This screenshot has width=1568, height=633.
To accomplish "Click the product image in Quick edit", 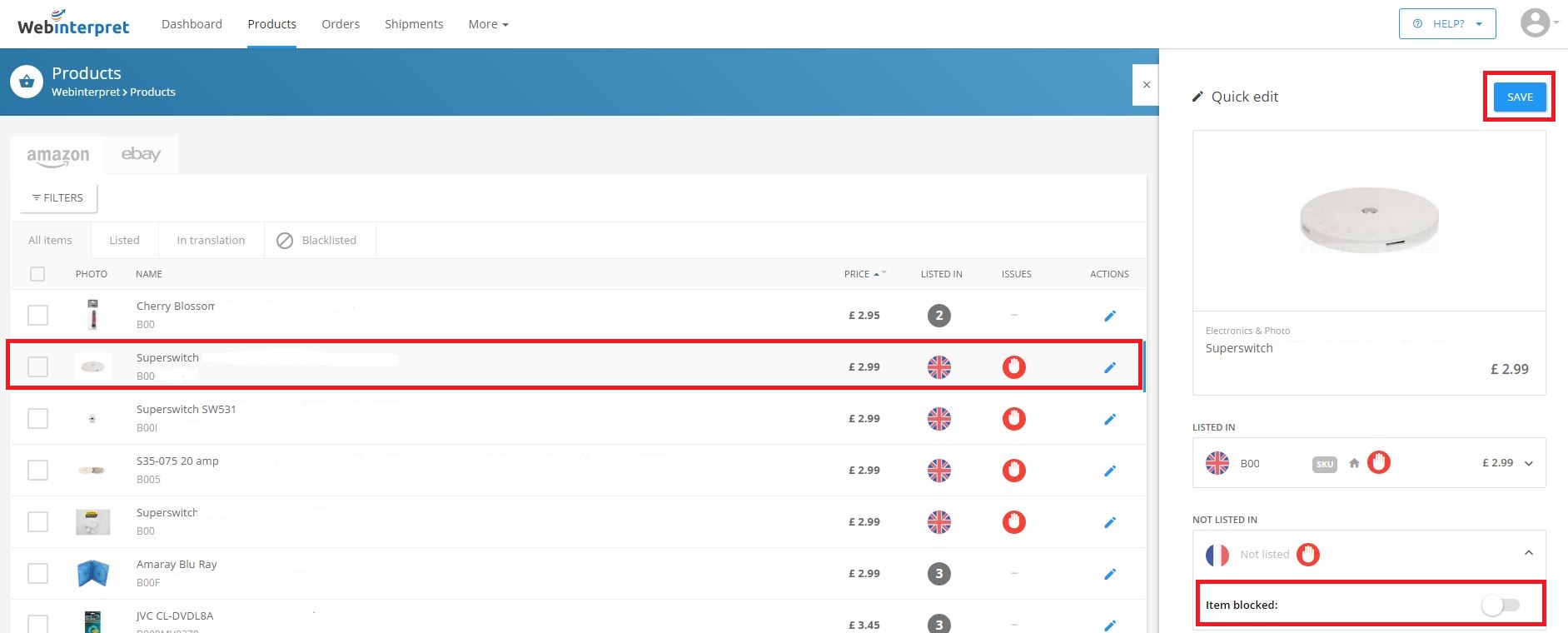I will tap(1369, 220).
